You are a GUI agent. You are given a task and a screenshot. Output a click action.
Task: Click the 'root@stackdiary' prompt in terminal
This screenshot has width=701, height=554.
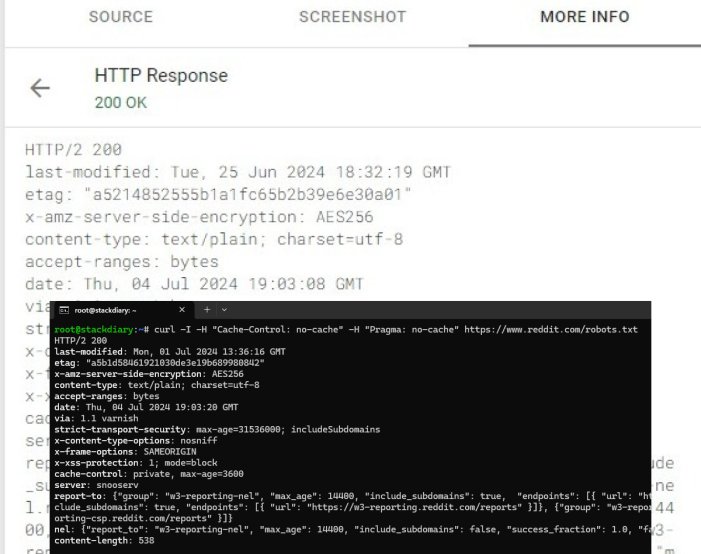(x=94, y=330)
